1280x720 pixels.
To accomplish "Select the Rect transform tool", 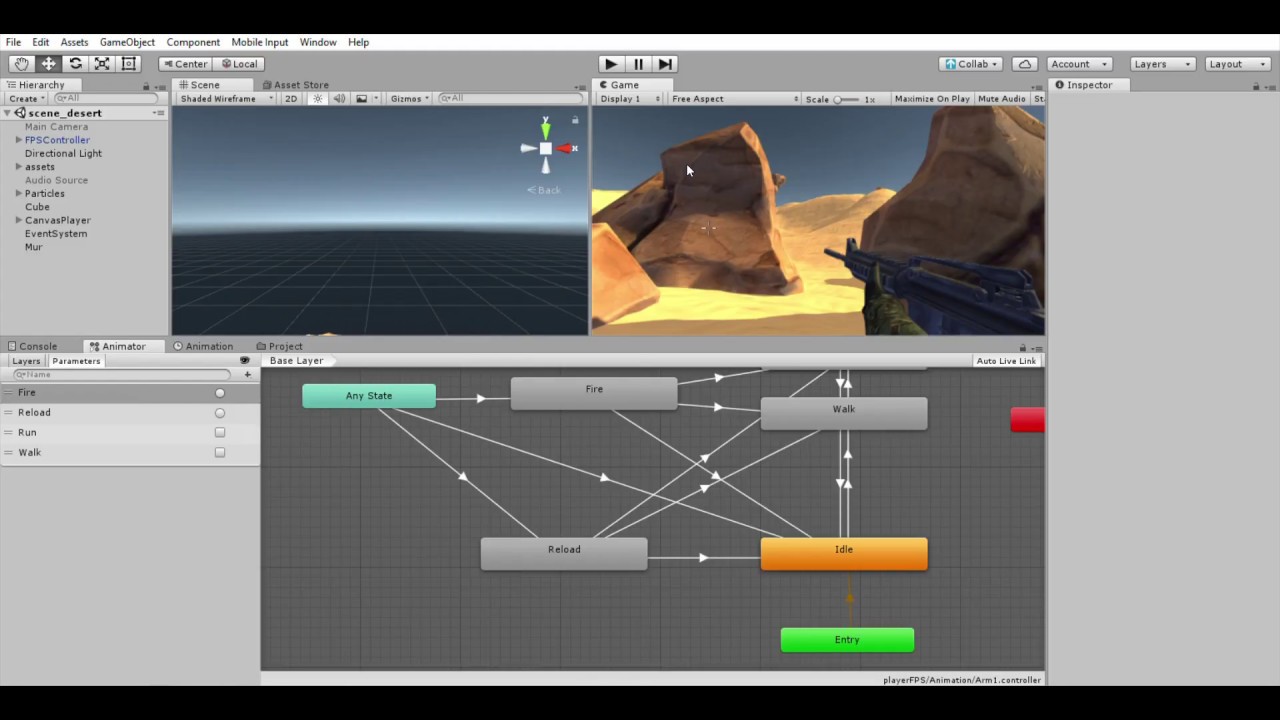I will [x=129, y=64].
